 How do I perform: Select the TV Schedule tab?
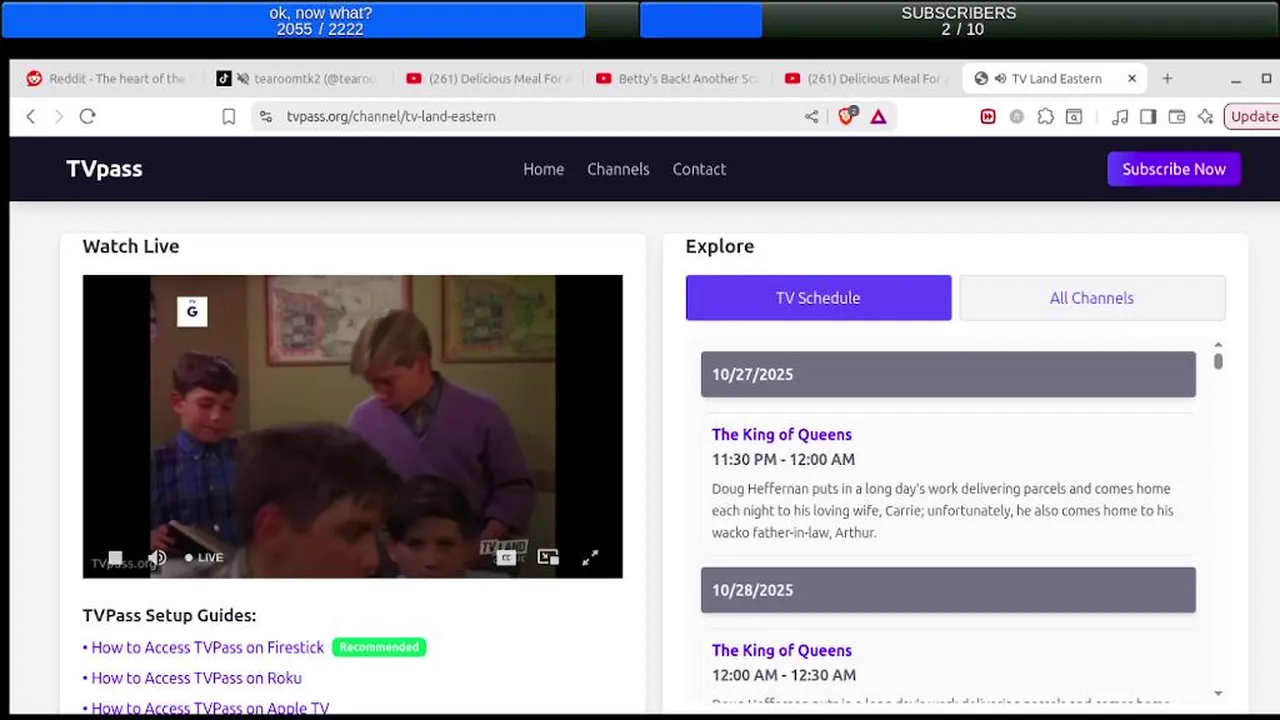click(818, 298)
